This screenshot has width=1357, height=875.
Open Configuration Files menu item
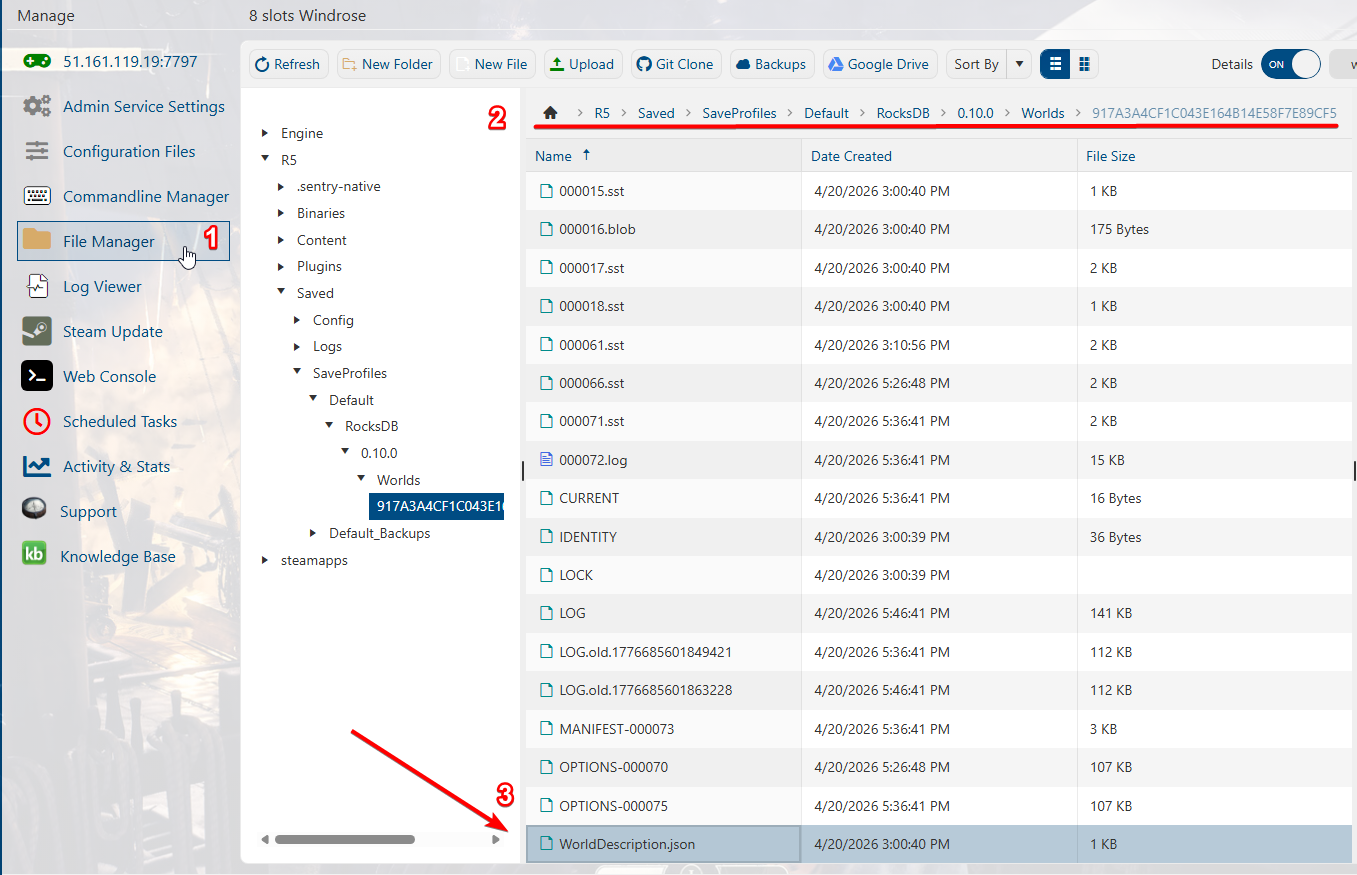129,152
